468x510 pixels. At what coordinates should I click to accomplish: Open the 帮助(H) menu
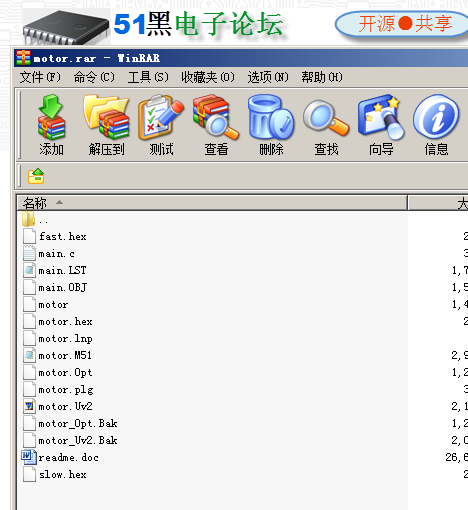coord(322,77)
